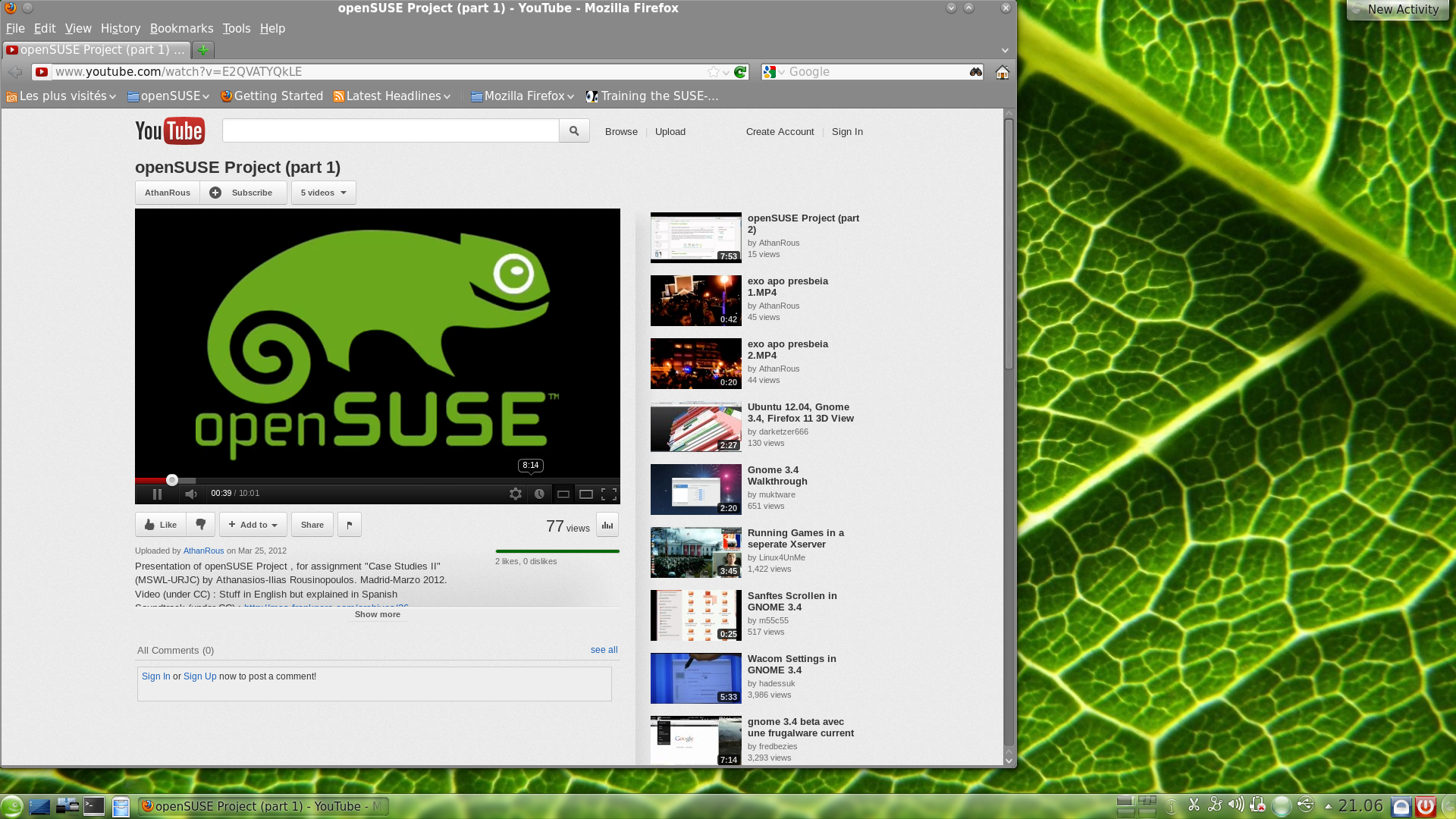Open the View menu
The image size is (1456, 819).
[78, 28]
